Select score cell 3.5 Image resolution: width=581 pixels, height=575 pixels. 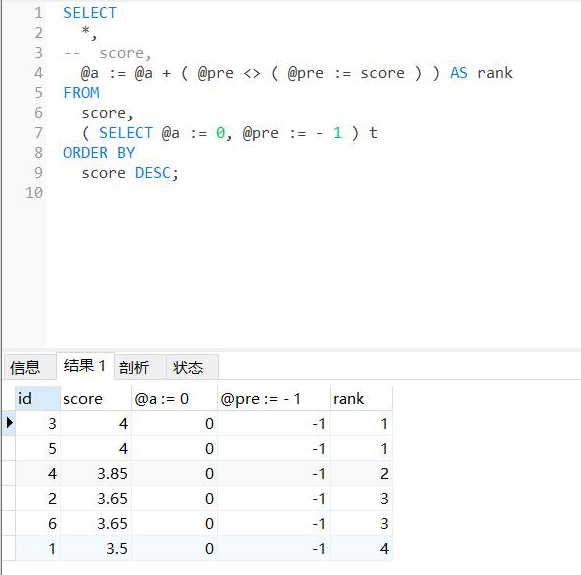96,548
